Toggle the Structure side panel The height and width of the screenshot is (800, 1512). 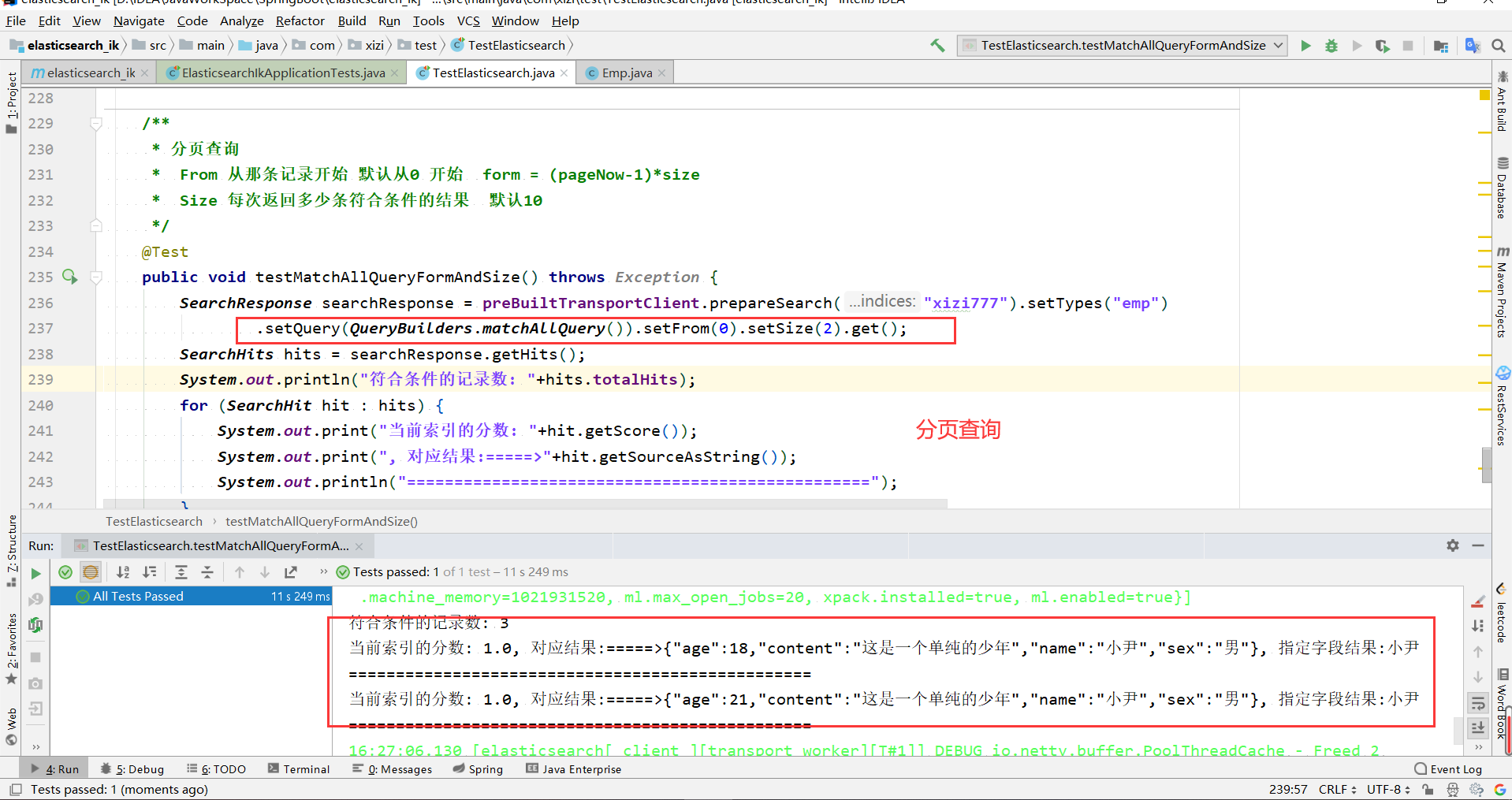[x=11, y=550]
